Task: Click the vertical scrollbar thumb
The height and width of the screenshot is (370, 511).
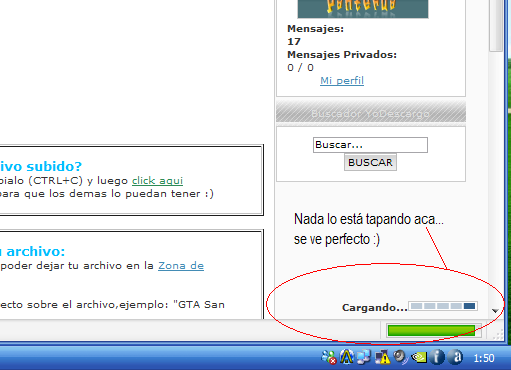Action: [x=495, y=26]
